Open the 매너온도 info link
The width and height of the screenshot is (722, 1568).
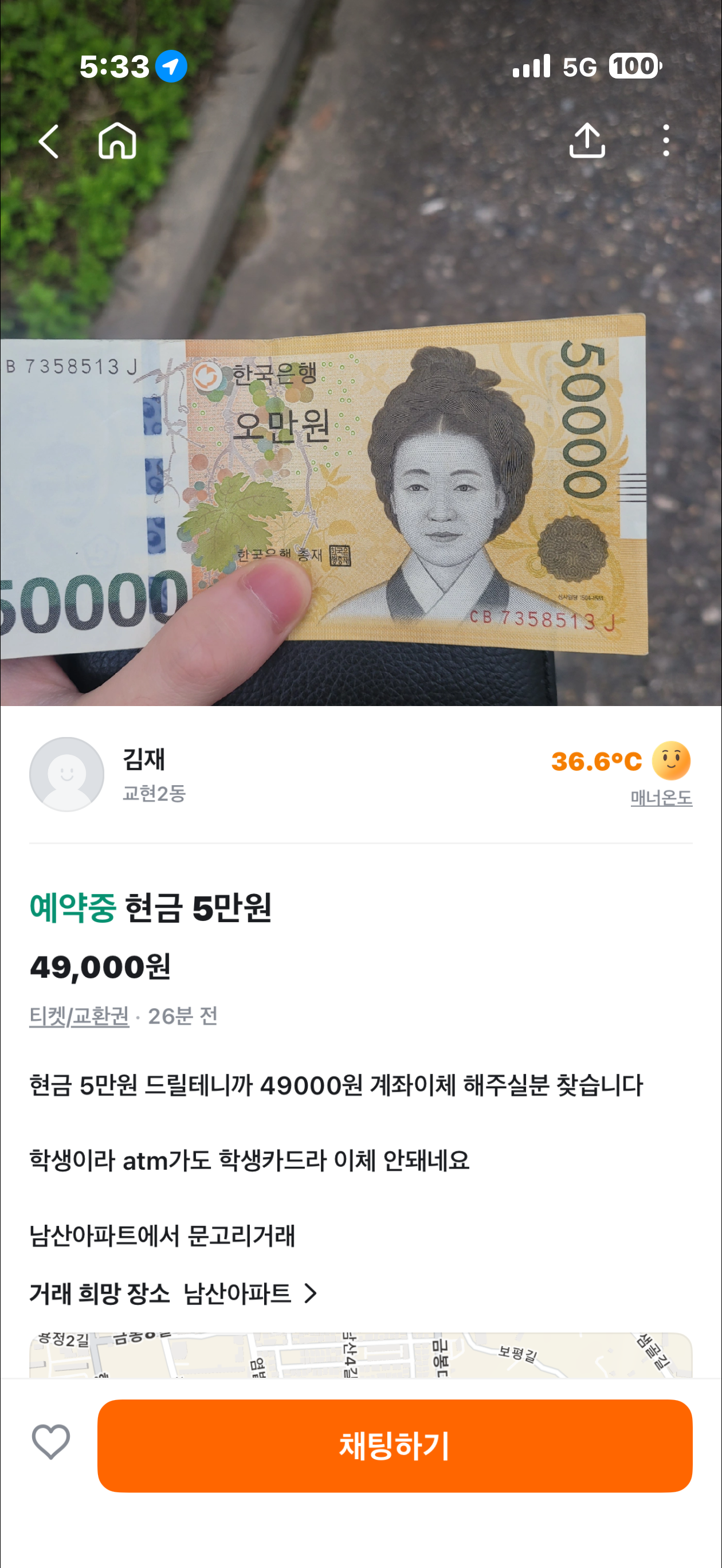click(661, 797)
